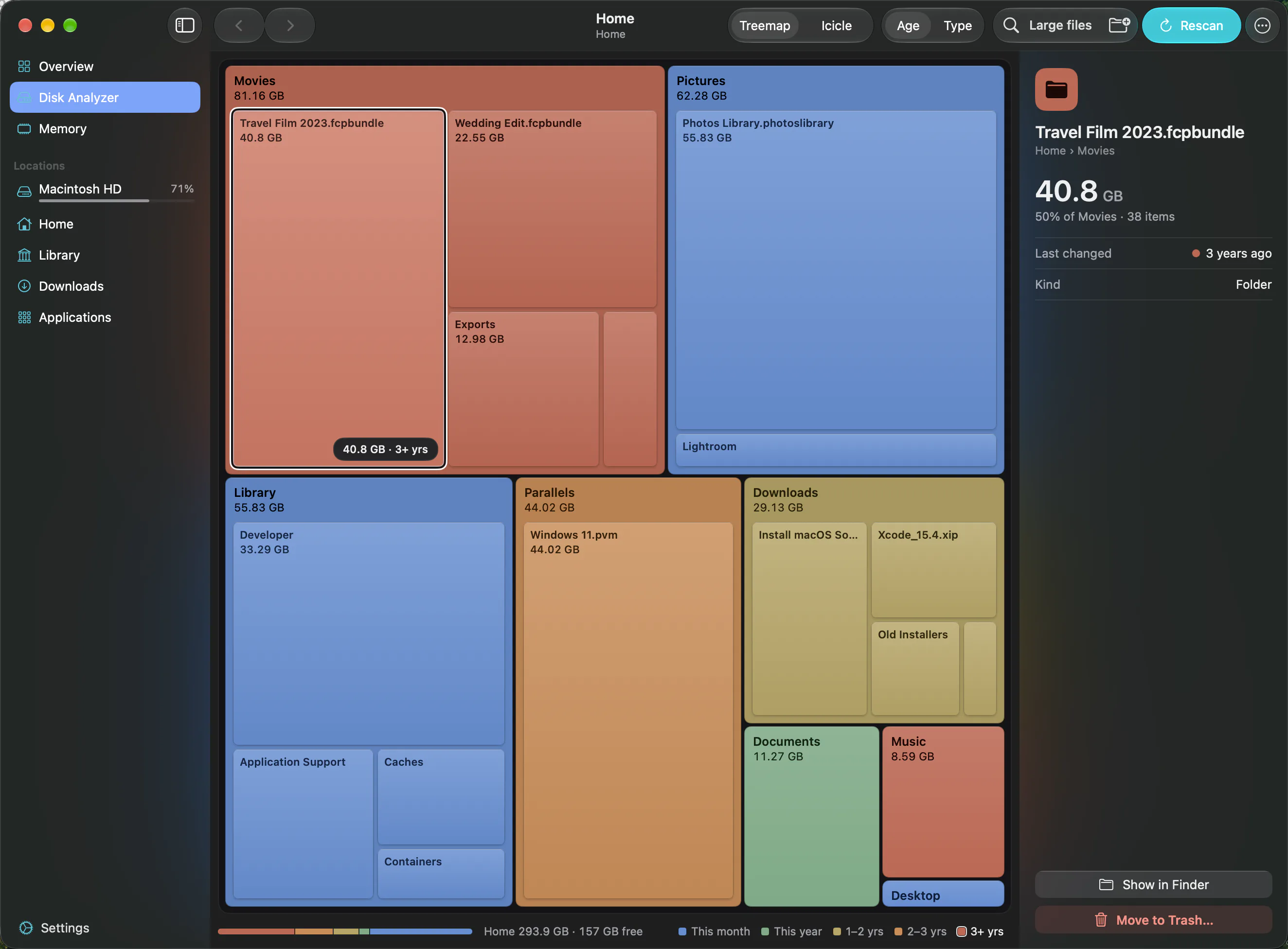Click the Memory chip icon
The height and width of the screenshot is (949, 1288).
click(x=24, y=129)
